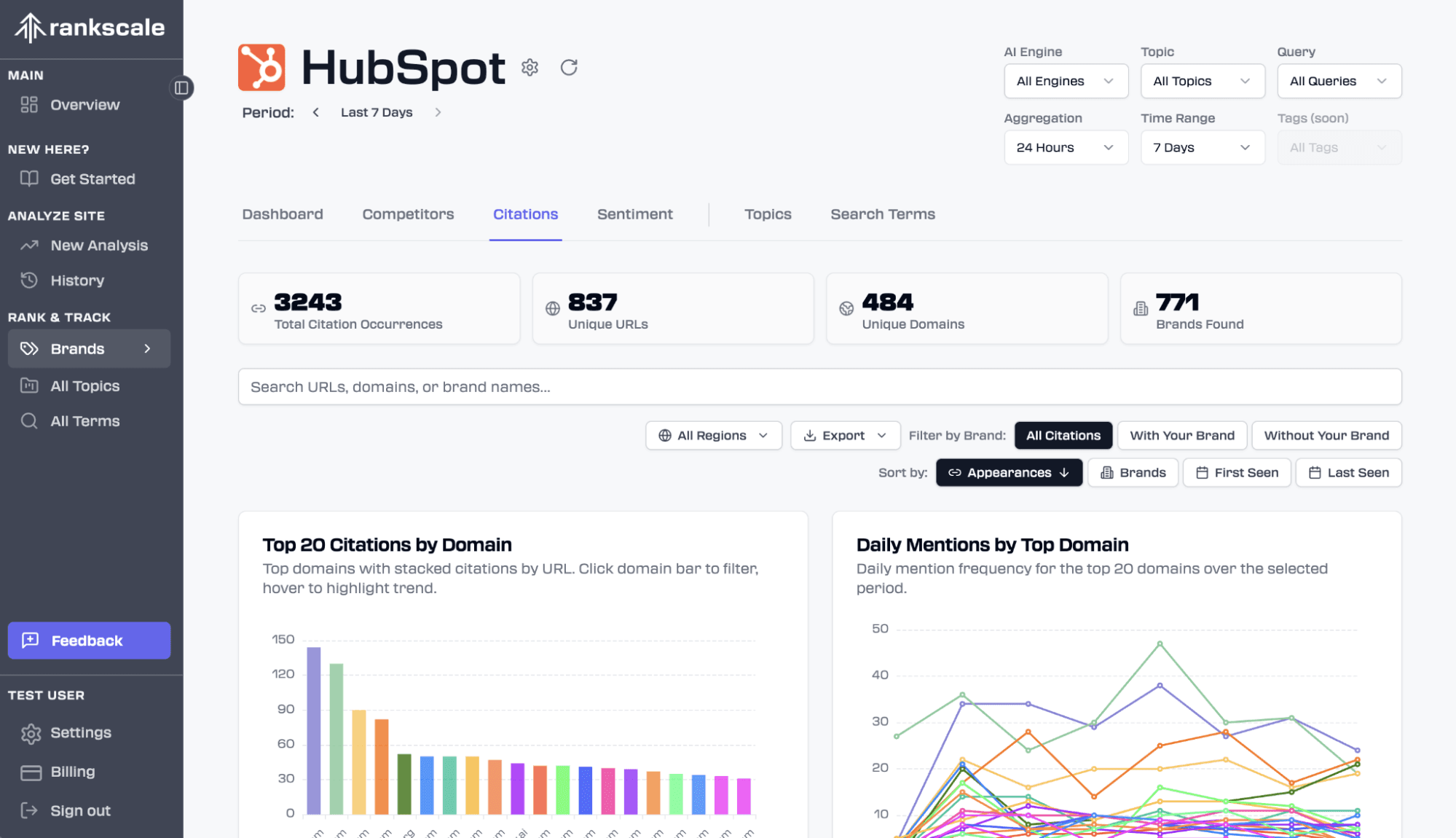
Task: Open the All Regions selector
Action: pos(712,435)
